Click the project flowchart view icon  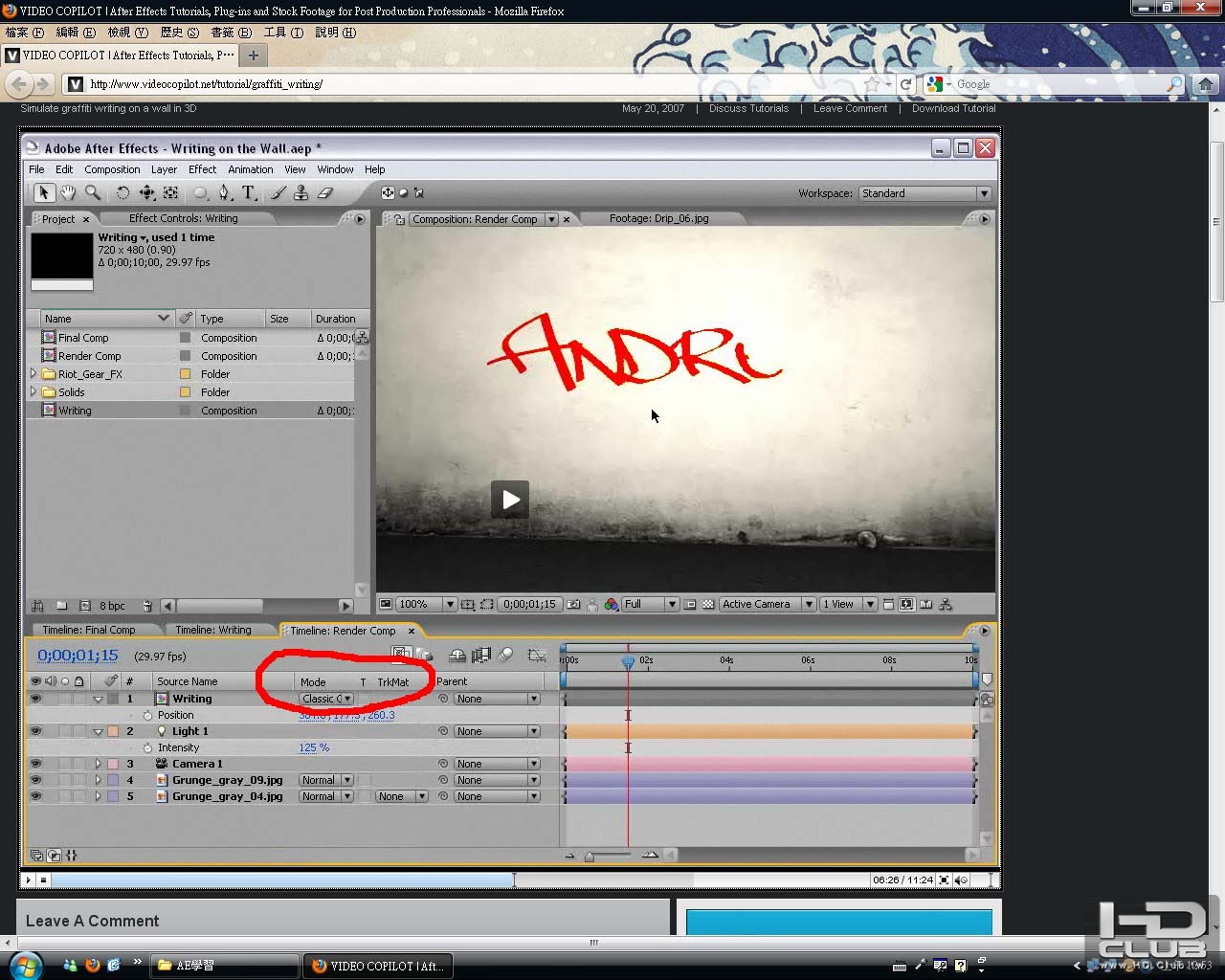362,337
